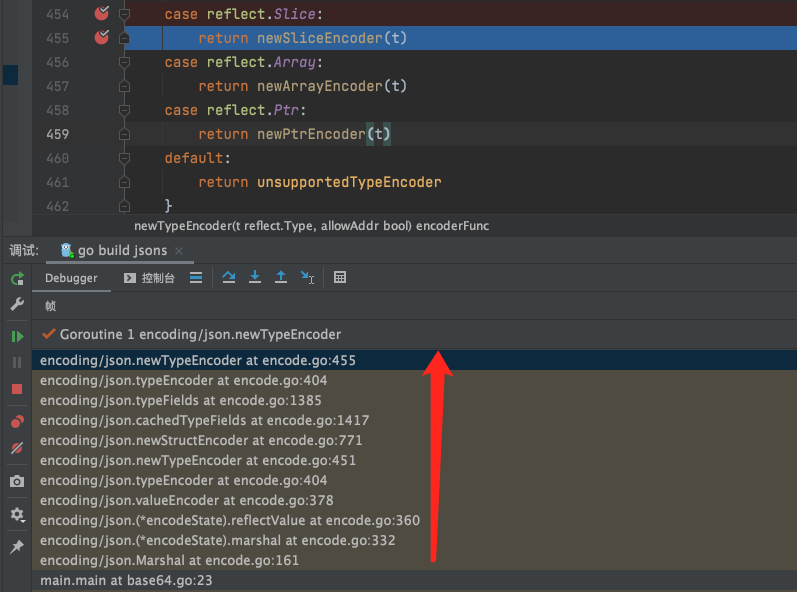The width and height of the screenshot is (797, 592).
Task: Stop the debug session with red square
Action: pos(17,388)
